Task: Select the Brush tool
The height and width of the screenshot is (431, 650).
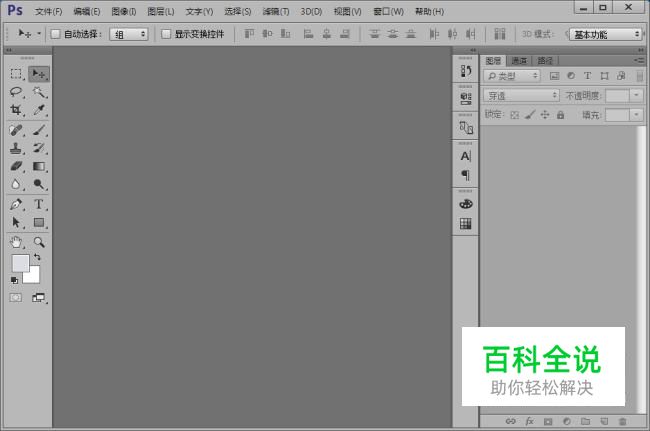Action: 39,130
